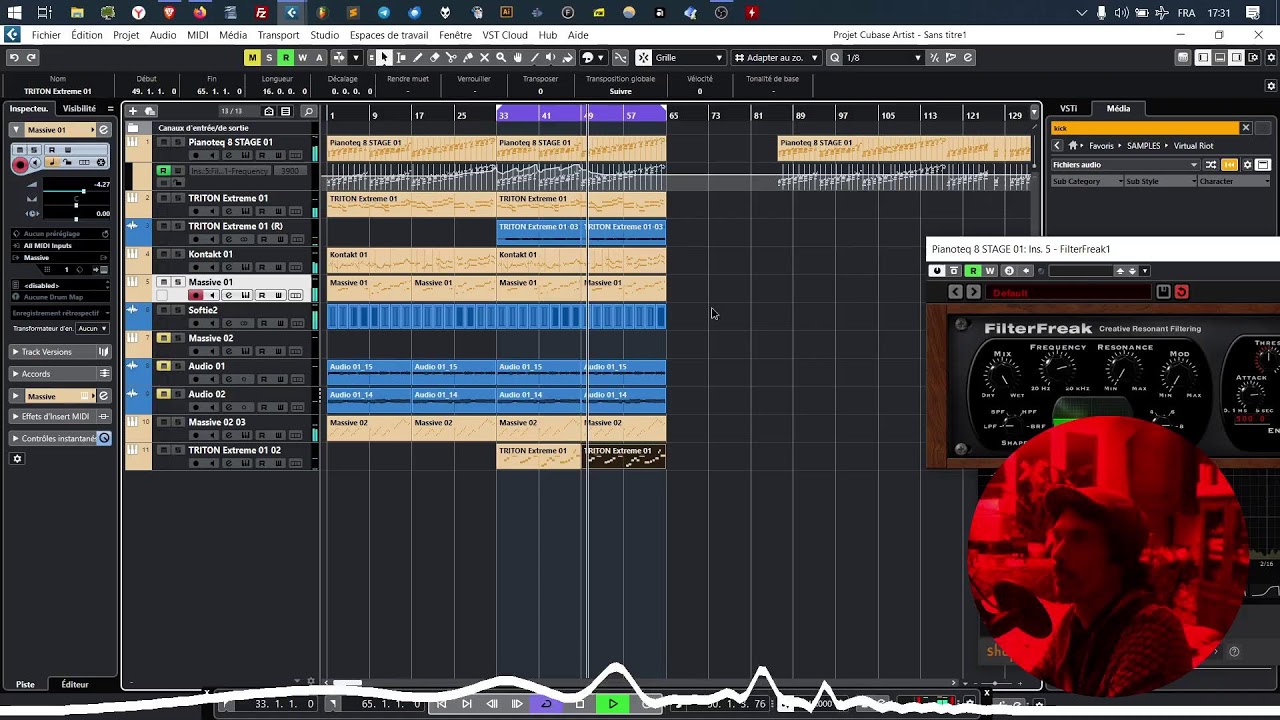The image size is (1280, 720).
Task: Select the Comp hand tool
Action: coord(518,57)
